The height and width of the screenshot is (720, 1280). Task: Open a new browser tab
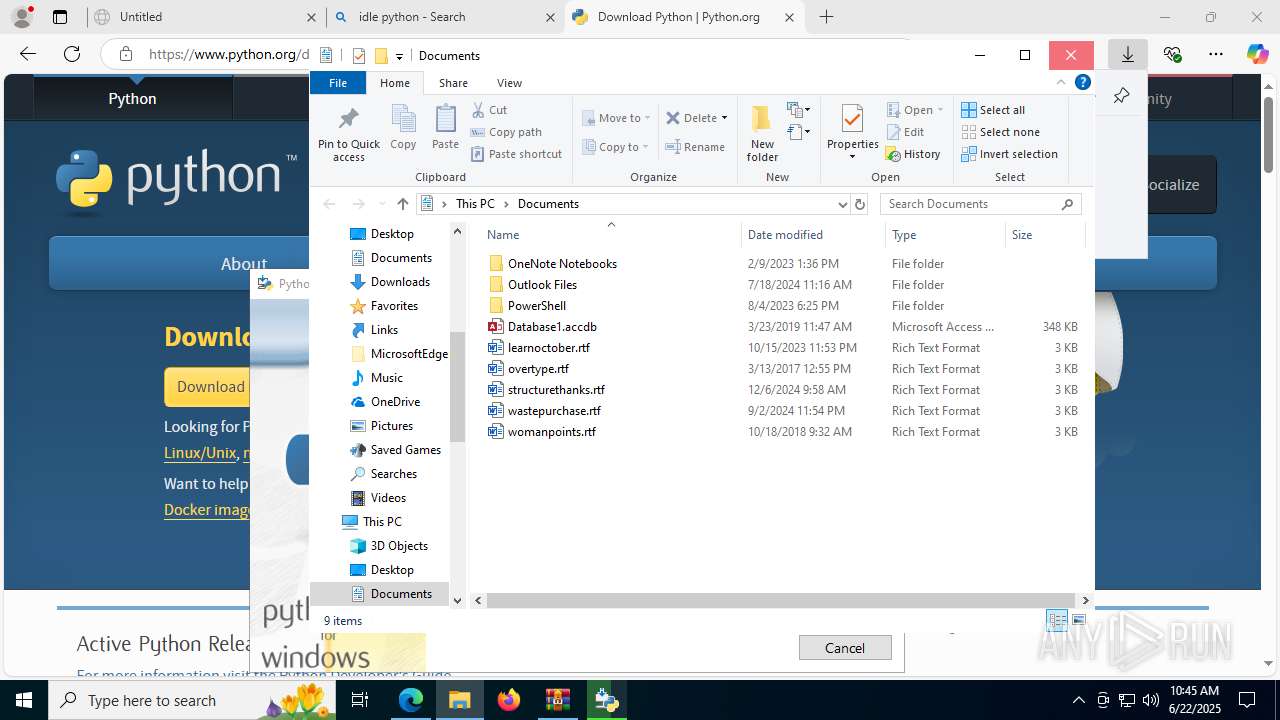[826, 17]
